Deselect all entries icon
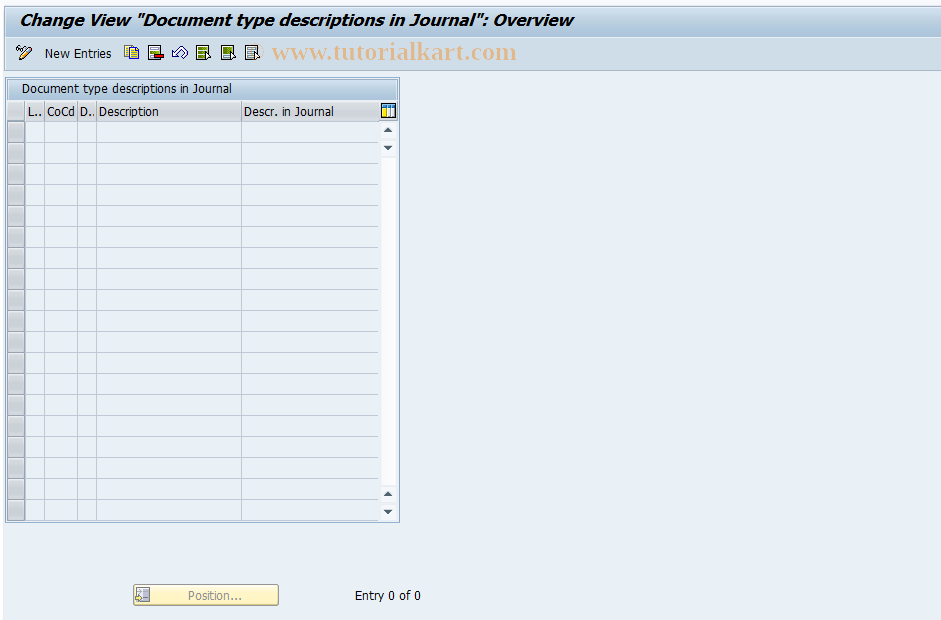The height and width of the screenshot is (620, 941). coord(253,53)
